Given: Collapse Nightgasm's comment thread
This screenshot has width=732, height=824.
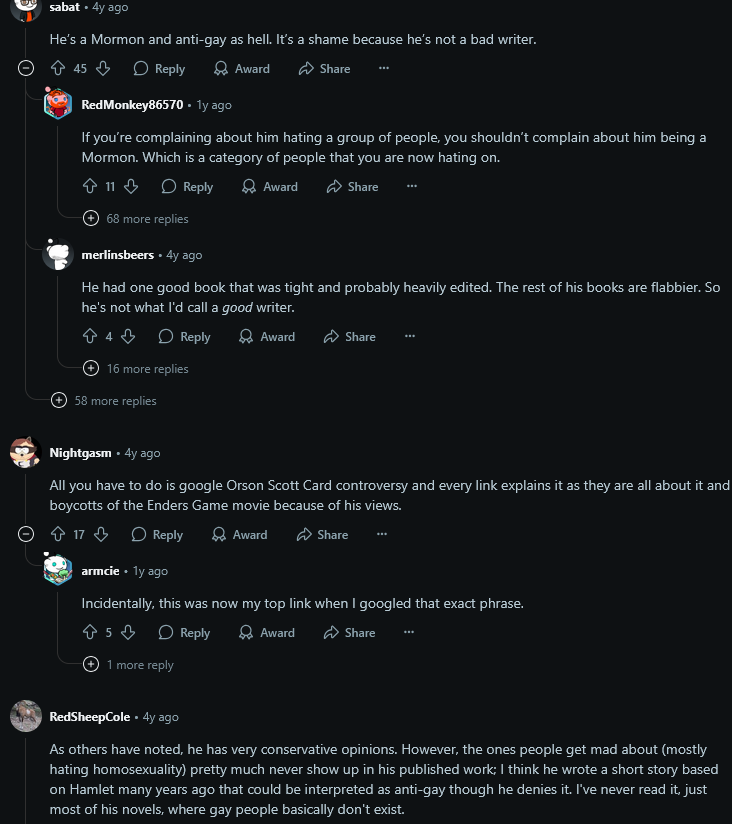Looking at the screenshot, I should 27,535.
